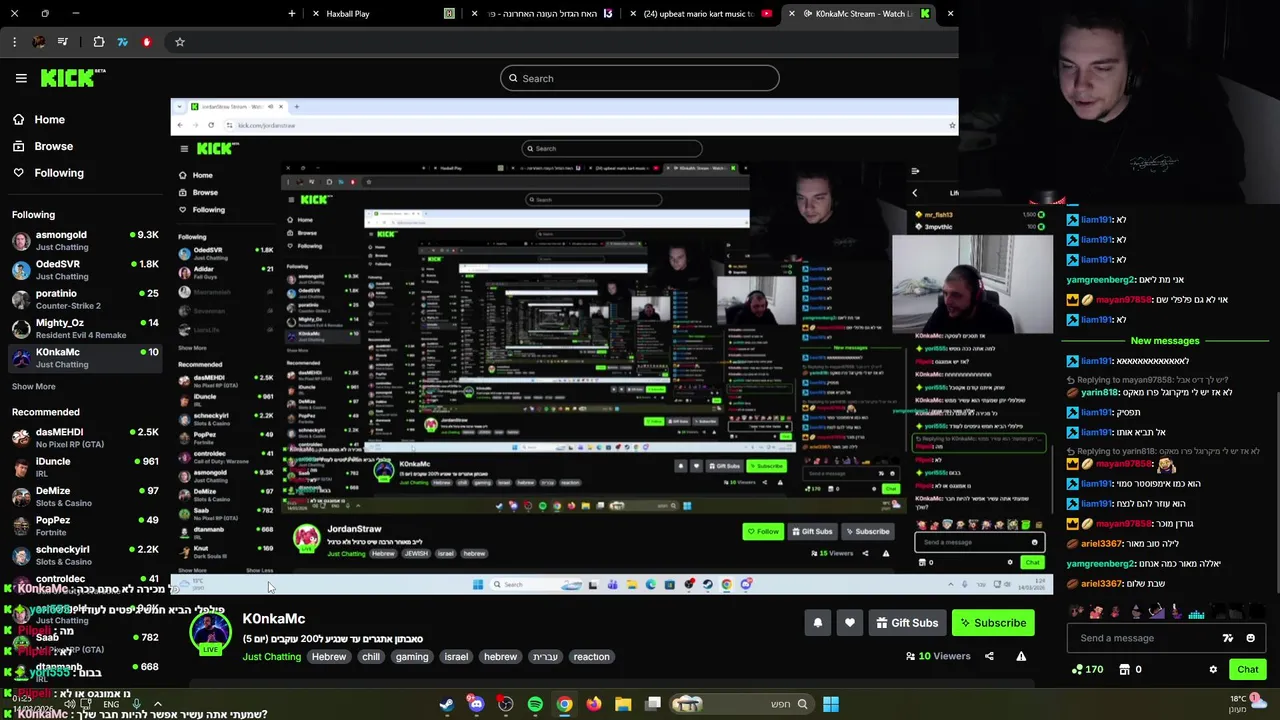Image resolution: width=1280 pixels, height=720 pixels.
Task: Select the Hebrew tag
Action: coord(328,657)
